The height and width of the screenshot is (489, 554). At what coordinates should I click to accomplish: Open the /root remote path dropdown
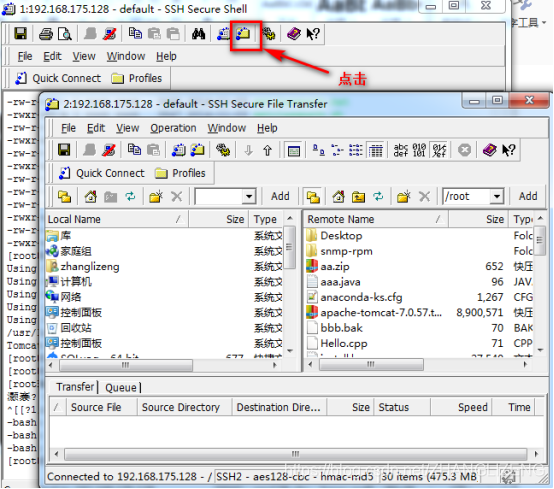497,196
